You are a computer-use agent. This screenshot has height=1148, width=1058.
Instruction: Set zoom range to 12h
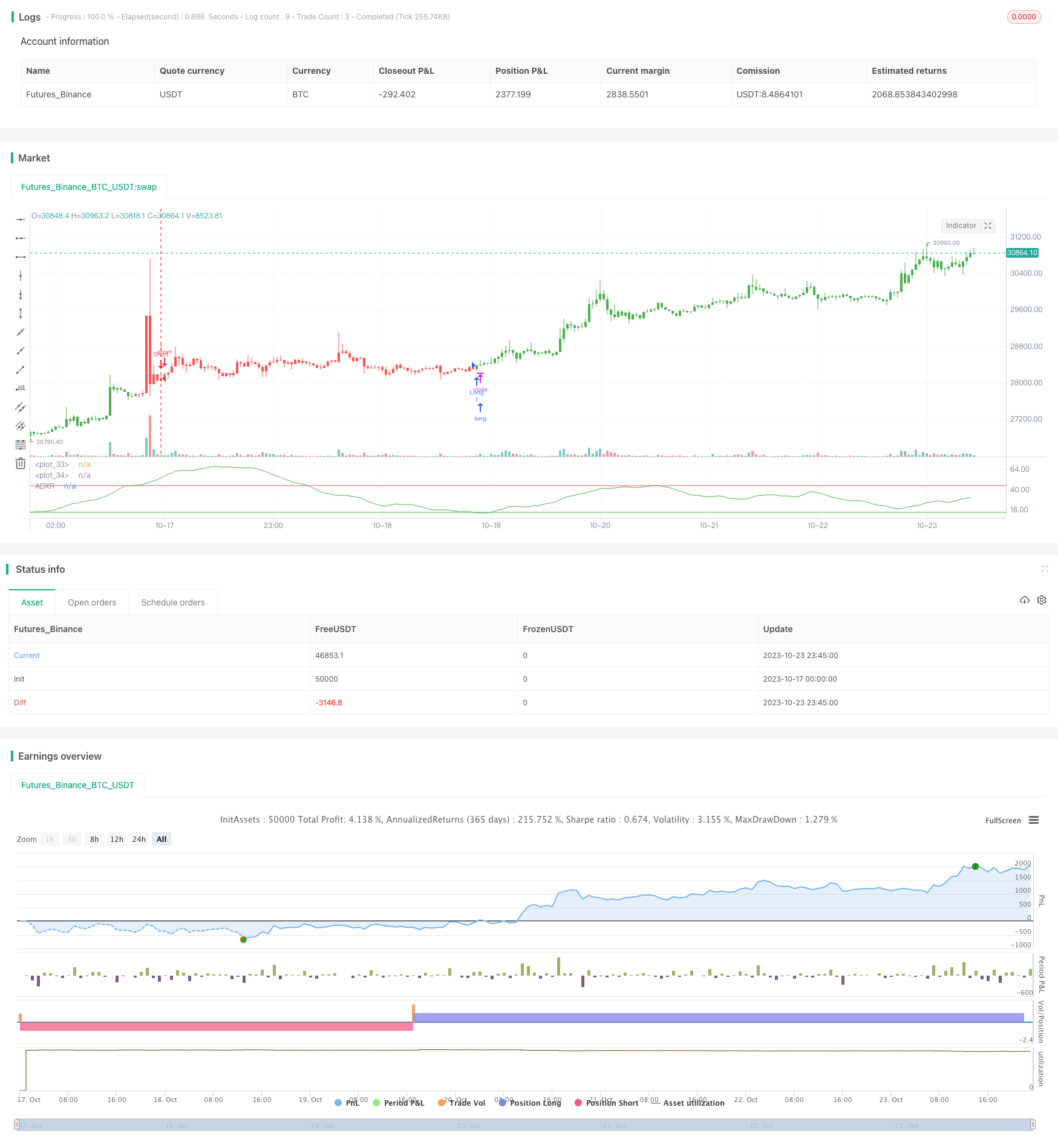coord(117,839)
